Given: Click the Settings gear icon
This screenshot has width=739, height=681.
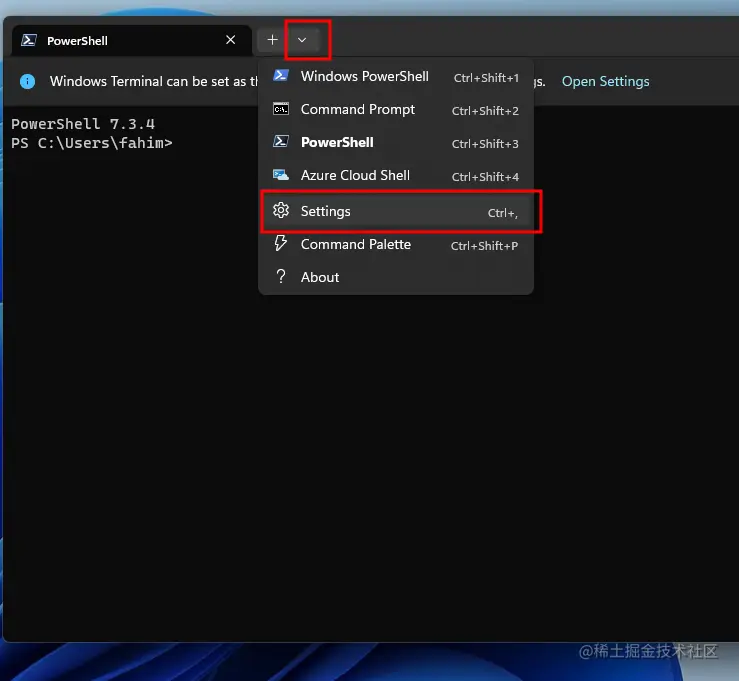Looking at the screenshot, I should [281, 211].
